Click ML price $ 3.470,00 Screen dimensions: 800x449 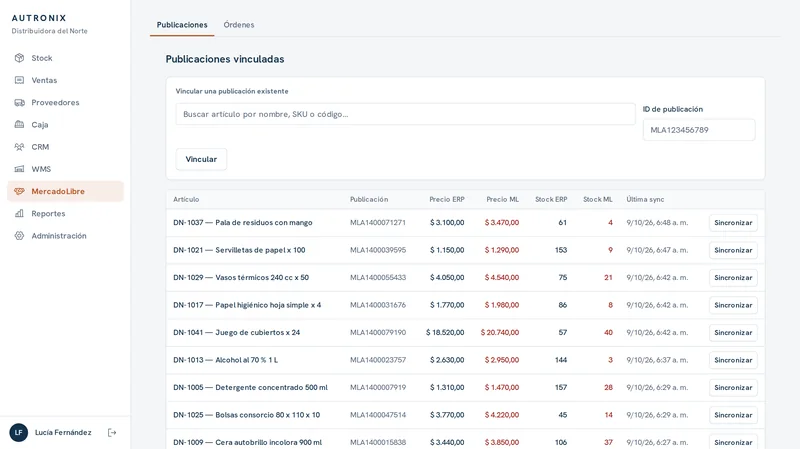[502, 222]
